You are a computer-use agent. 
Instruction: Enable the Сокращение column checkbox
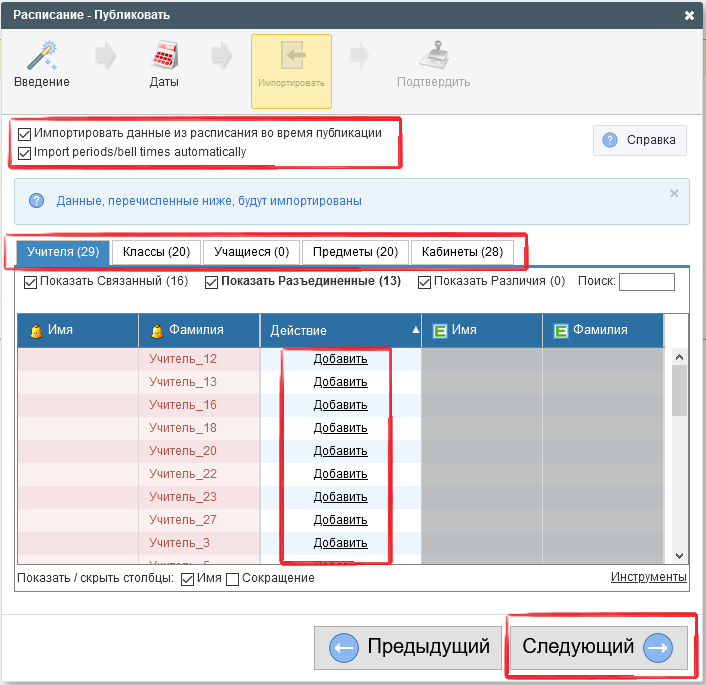(x=233, y=579)
